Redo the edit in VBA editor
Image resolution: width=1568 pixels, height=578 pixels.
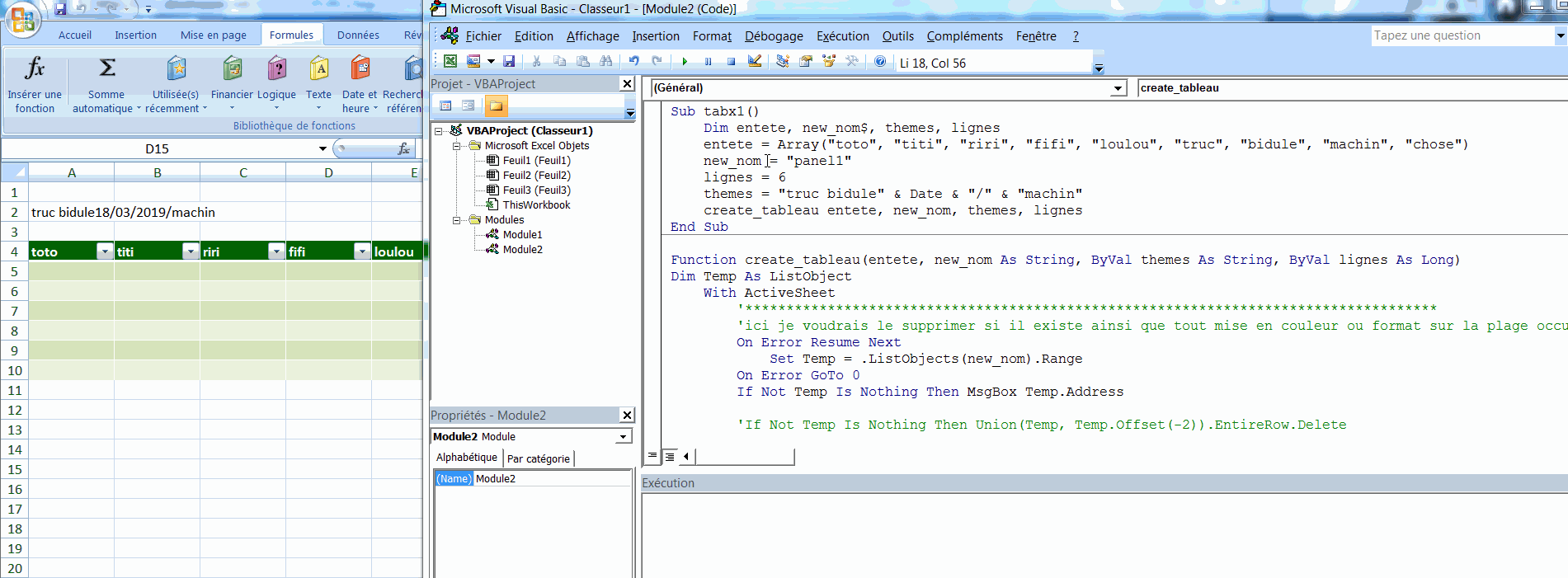click(x=657, y=61)
